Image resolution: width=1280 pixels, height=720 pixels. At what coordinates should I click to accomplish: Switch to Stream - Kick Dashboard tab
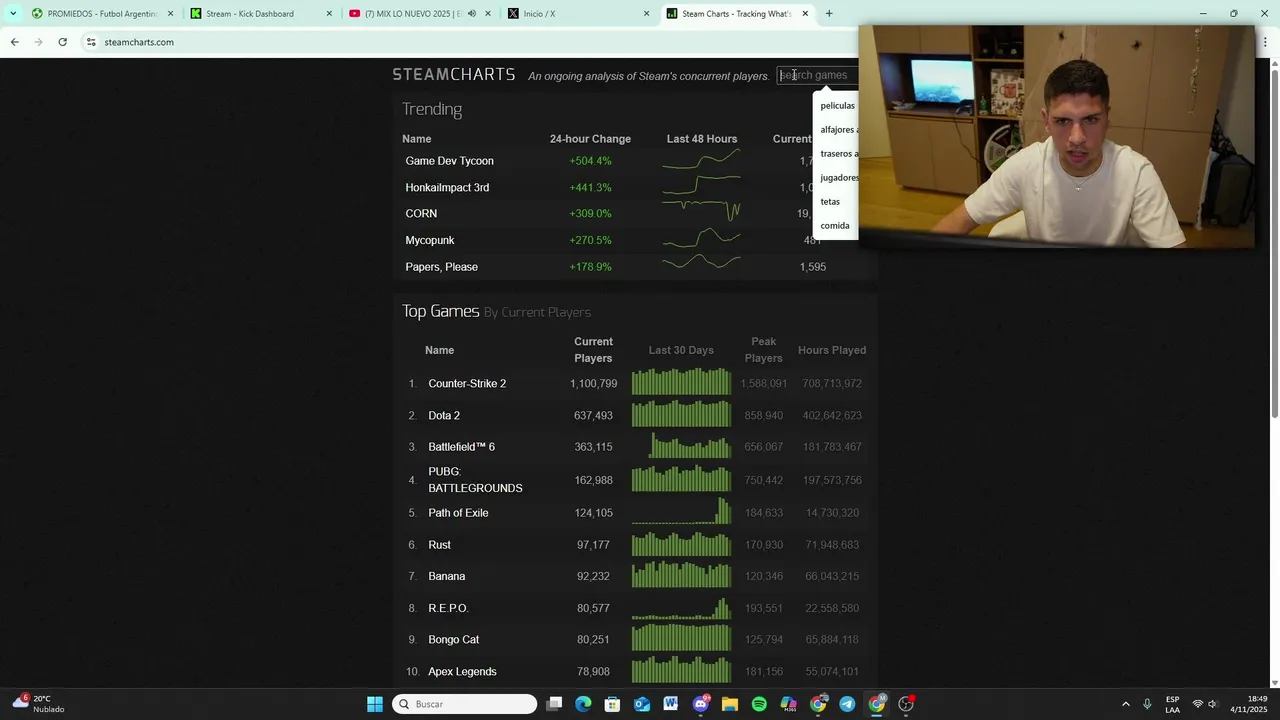click(250, 14)
